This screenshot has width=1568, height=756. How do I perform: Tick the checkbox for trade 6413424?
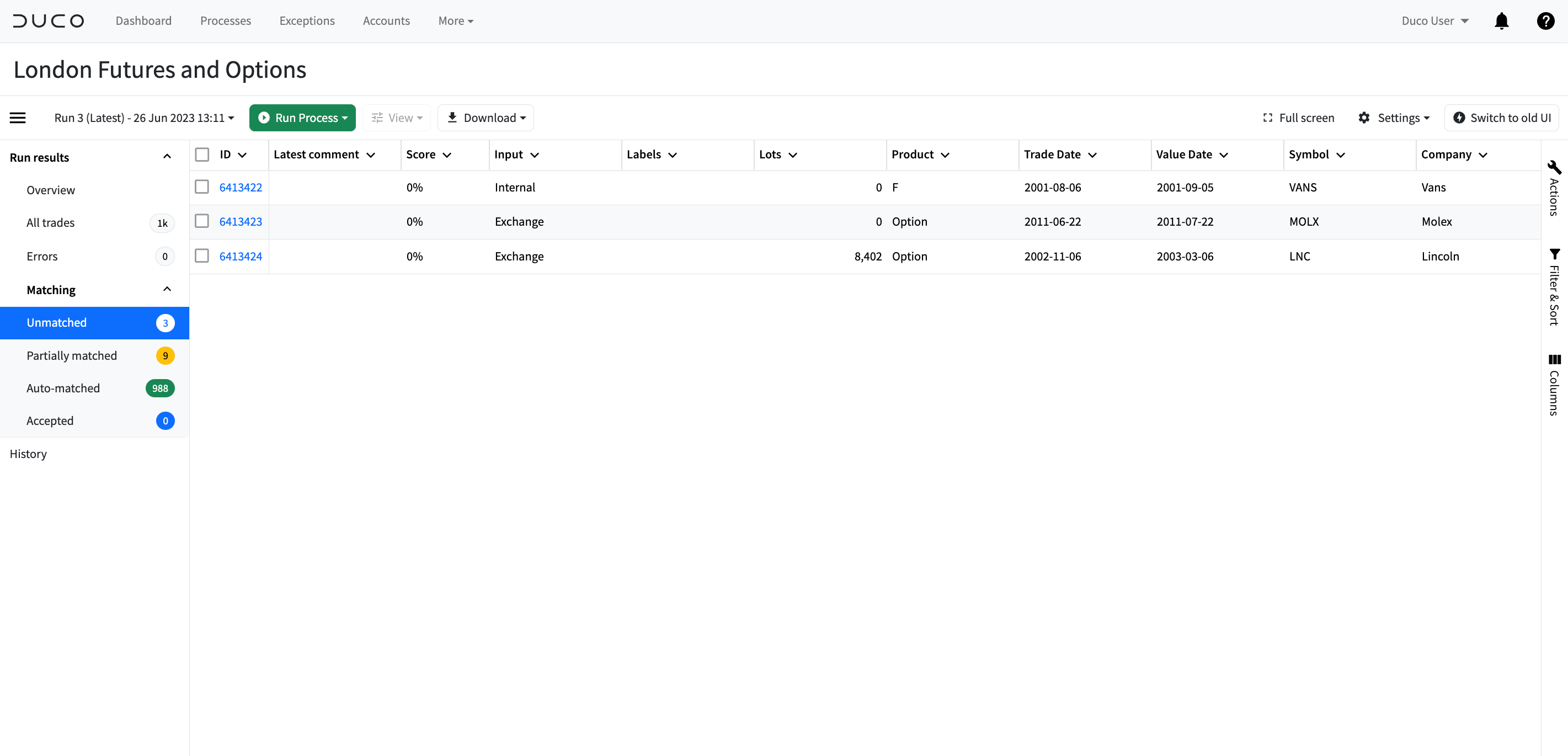[x=202, y=255]
